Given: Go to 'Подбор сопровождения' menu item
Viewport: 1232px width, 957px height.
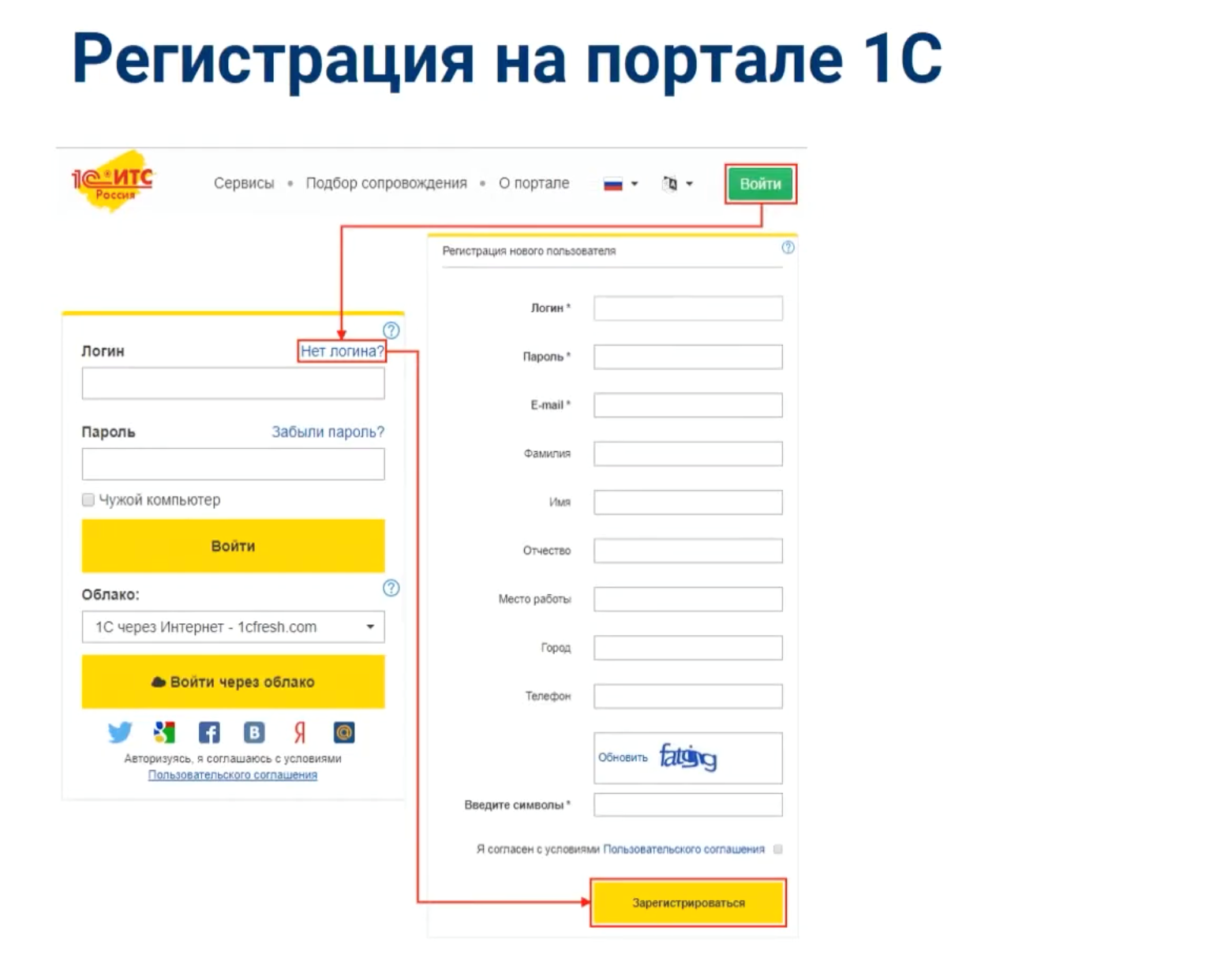Looking at the screenshot, I should [x=386, y=183].
